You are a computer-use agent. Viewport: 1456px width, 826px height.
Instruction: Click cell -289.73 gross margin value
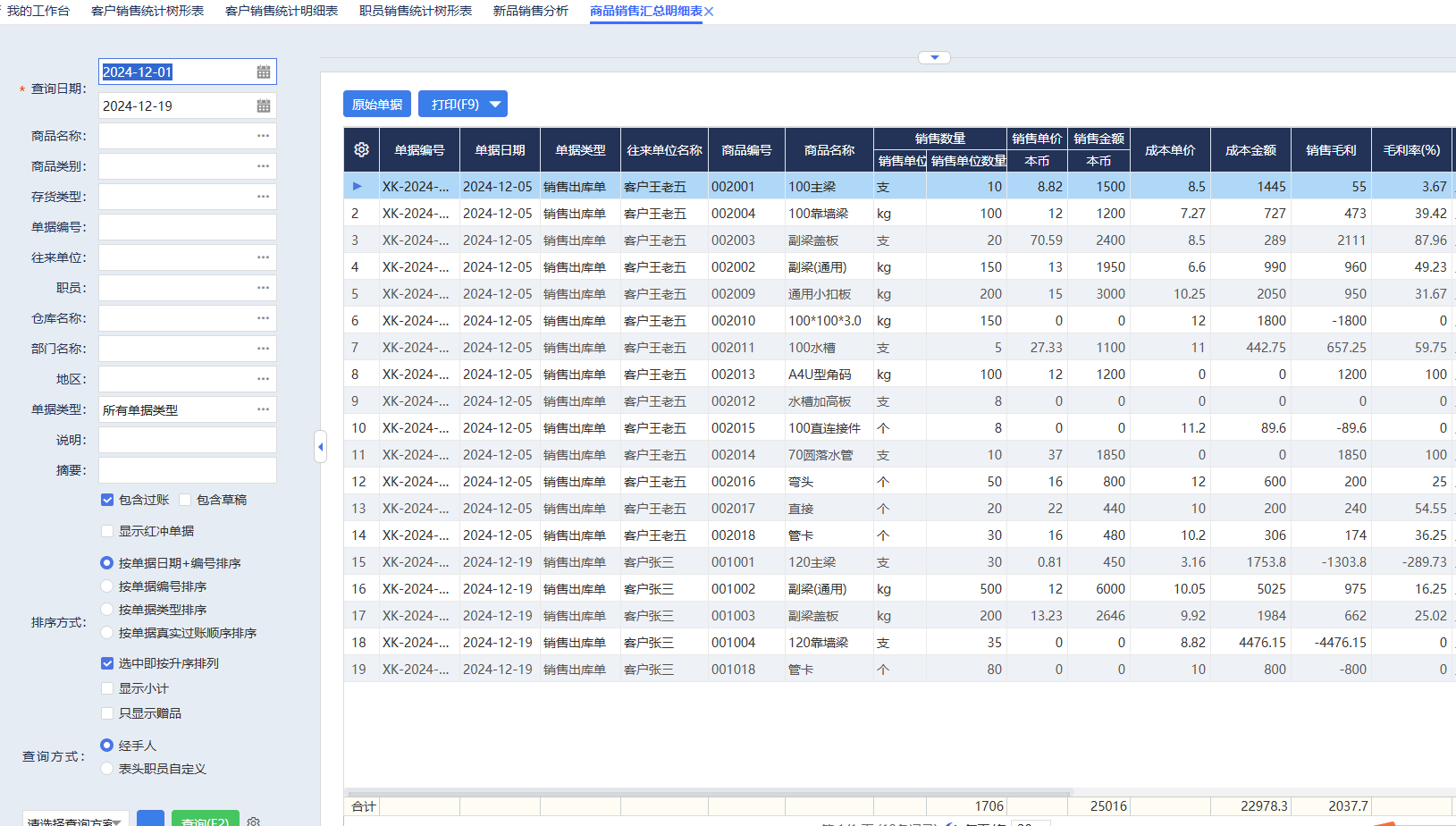[x=1412, y=562]
